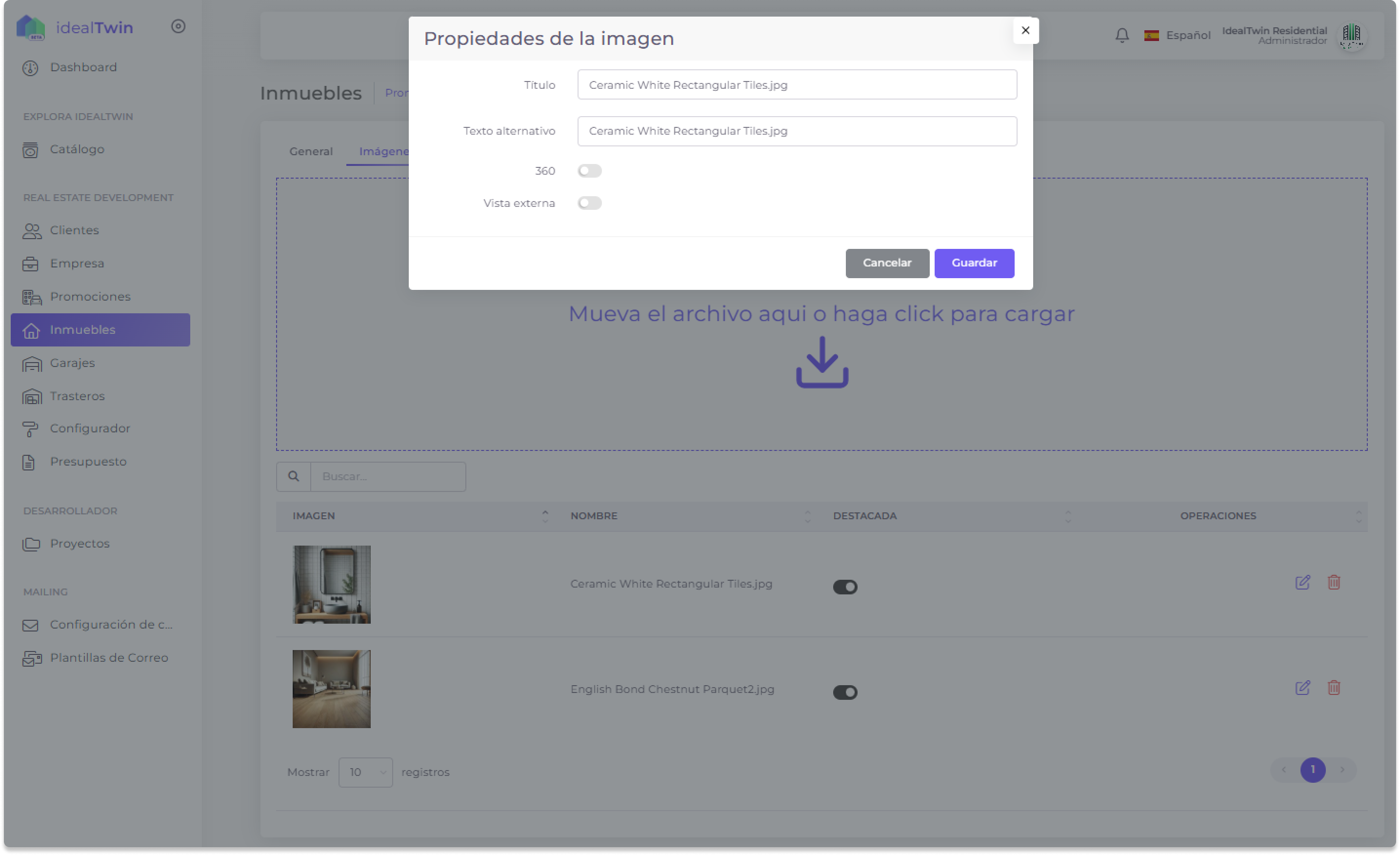
Task: Enable the 360 toggle
Action: [x=590, y=170]
